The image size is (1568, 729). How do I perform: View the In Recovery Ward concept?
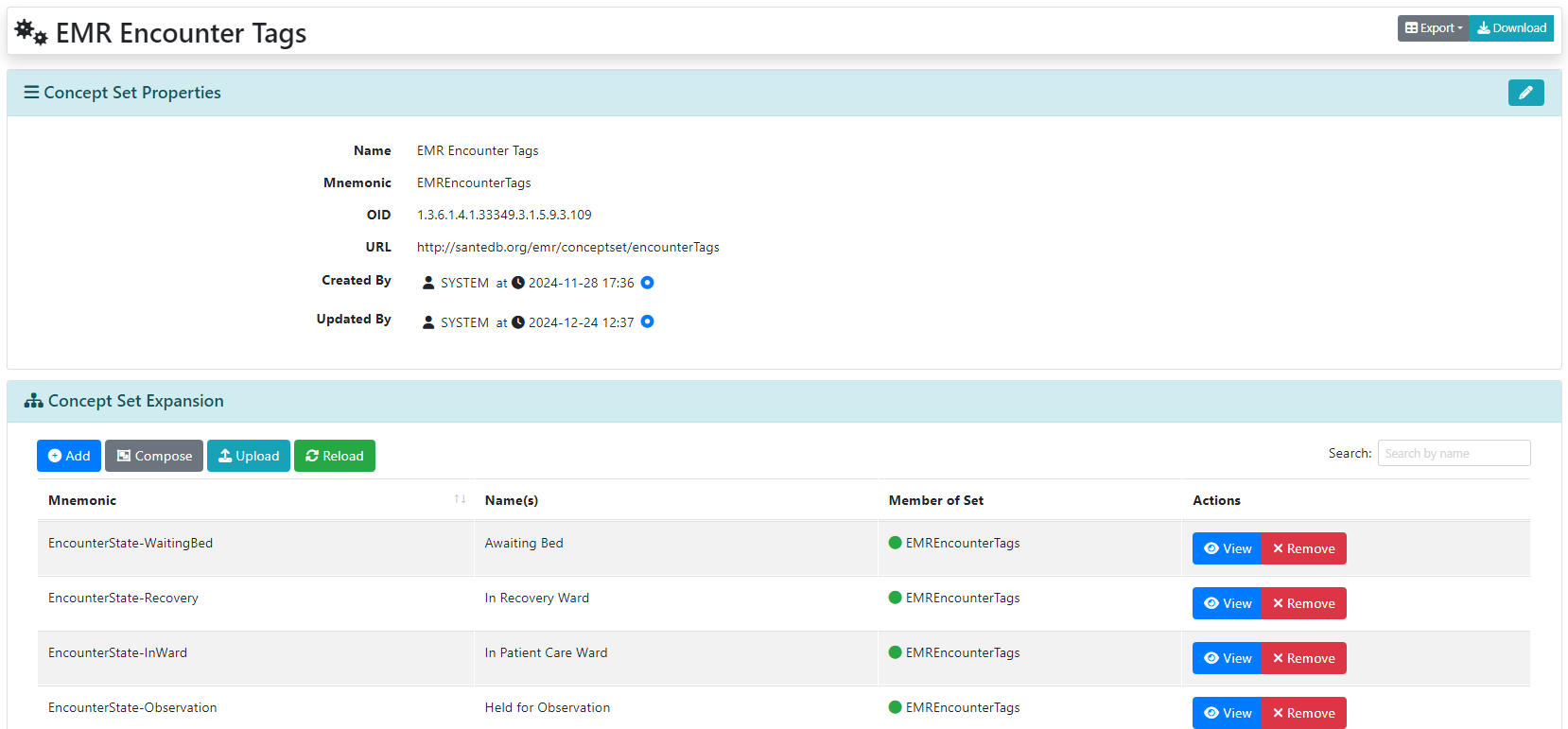1227,603
